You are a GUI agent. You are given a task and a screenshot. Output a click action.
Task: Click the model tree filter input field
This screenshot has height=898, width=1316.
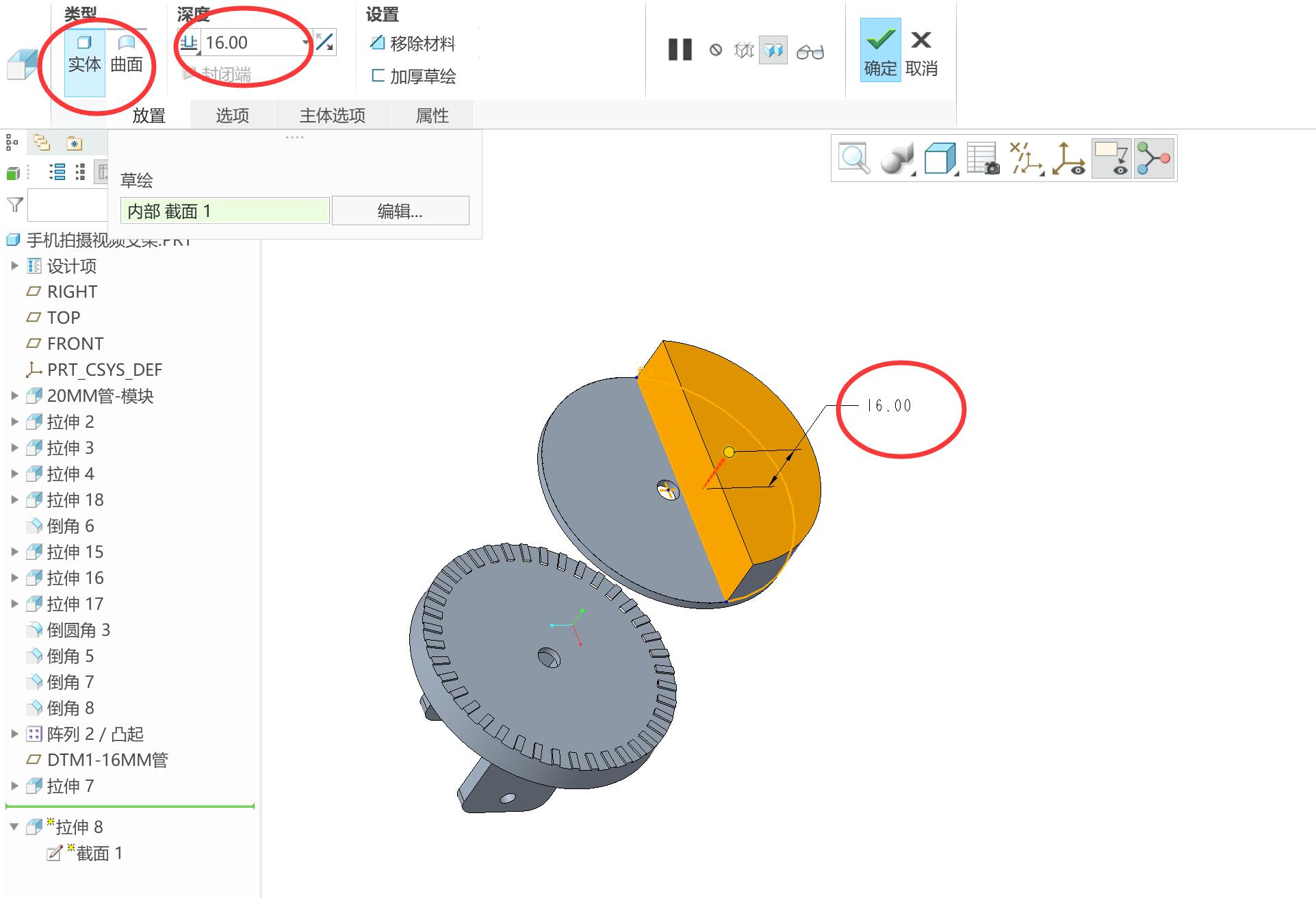[x=67, y=205]
